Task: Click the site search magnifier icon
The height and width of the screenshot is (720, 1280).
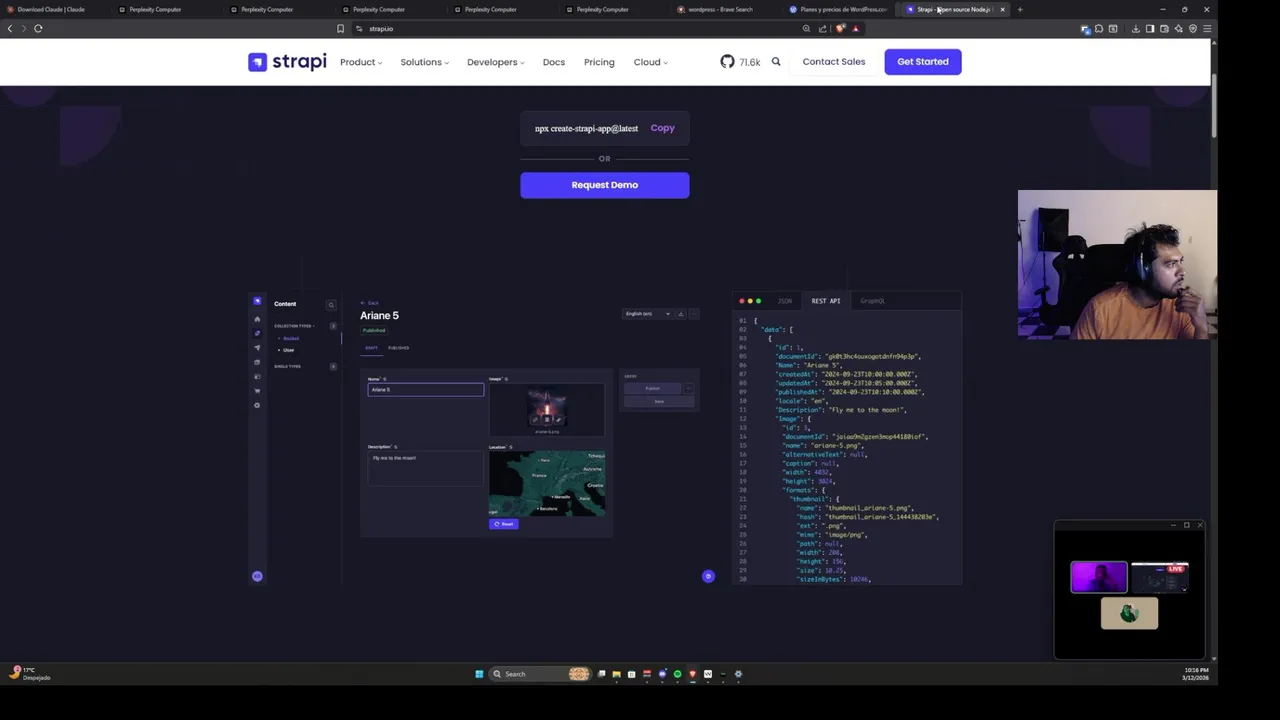Action: tap(776, 62)
